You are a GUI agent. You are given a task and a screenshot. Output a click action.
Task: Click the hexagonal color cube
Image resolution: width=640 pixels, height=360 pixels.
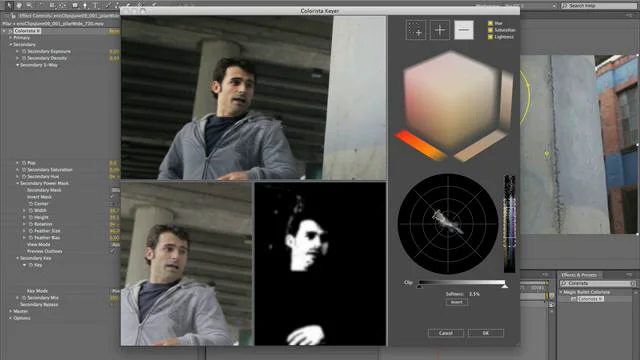tap(451, 100)
